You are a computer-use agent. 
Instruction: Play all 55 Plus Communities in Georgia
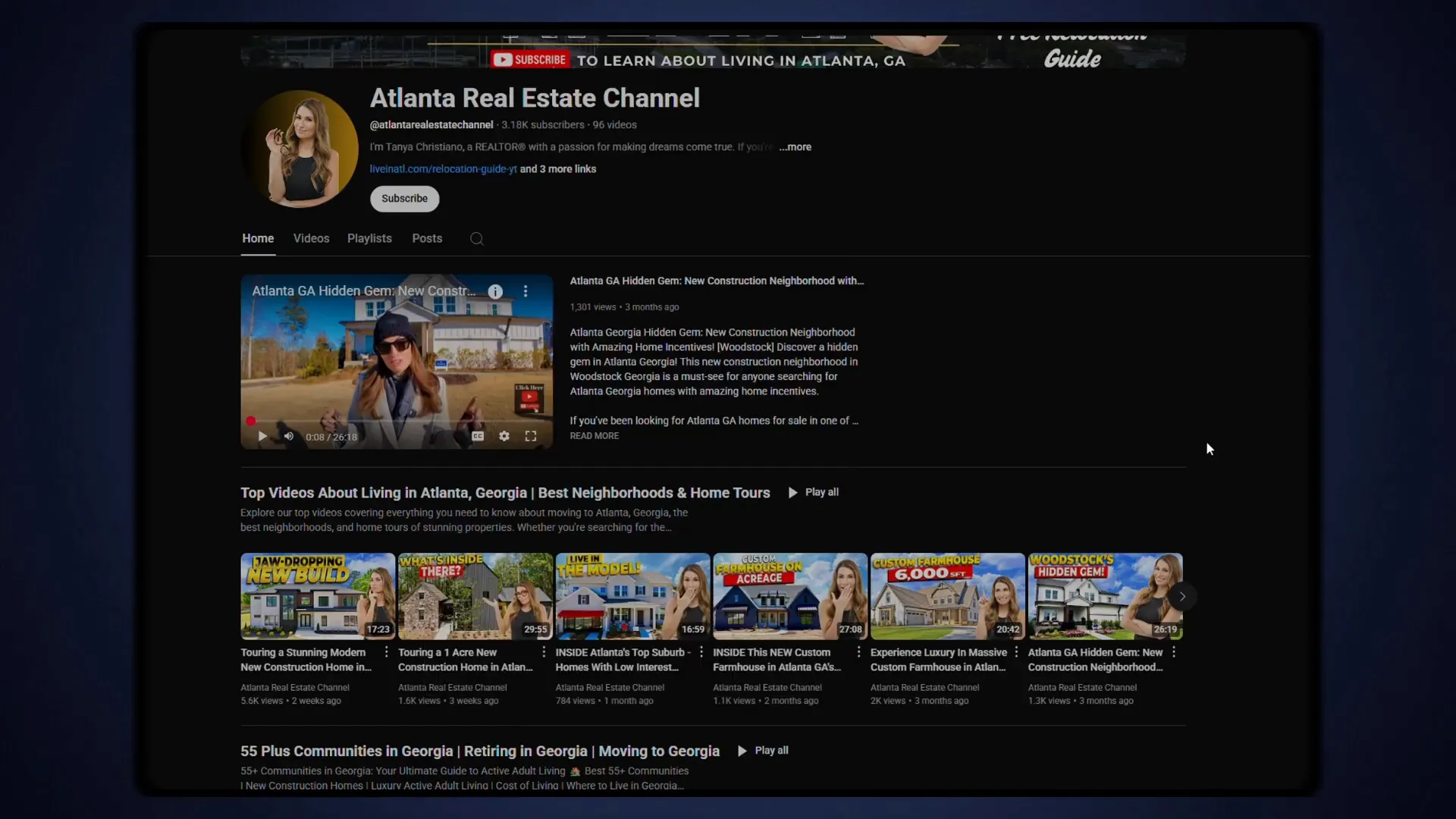(x=763, y=751)
